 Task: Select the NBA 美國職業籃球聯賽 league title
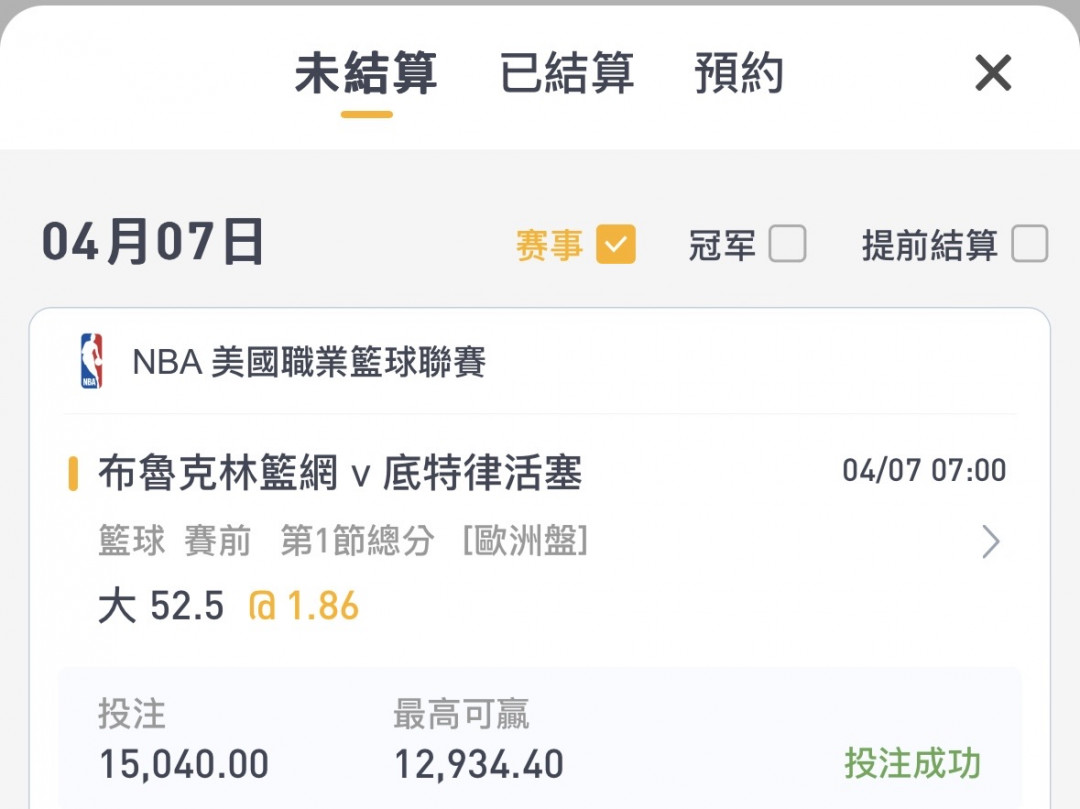[309, 362]
